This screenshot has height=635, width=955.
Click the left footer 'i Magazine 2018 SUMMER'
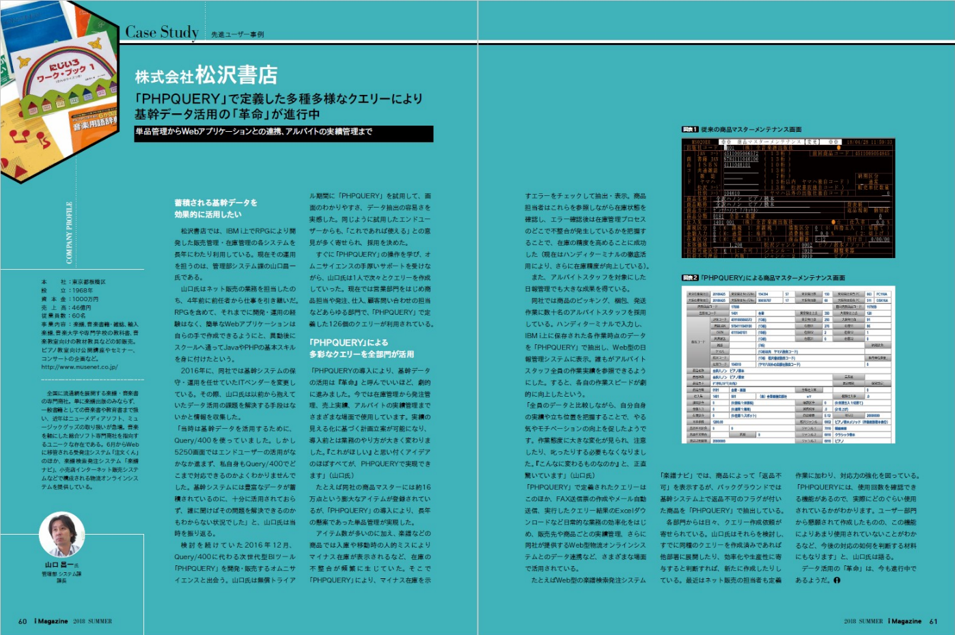pyautogui.click(x=73, y=622)
